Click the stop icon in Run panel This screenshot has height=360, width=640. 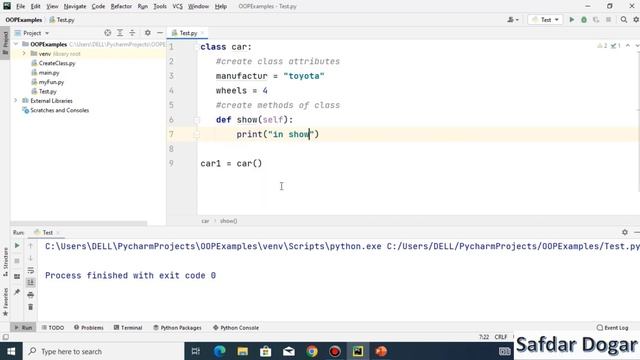(17, 261)
